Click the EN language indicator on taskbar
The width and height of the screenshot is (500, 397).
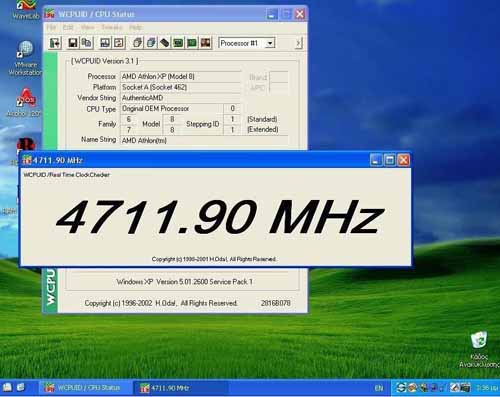click(379, 388)
